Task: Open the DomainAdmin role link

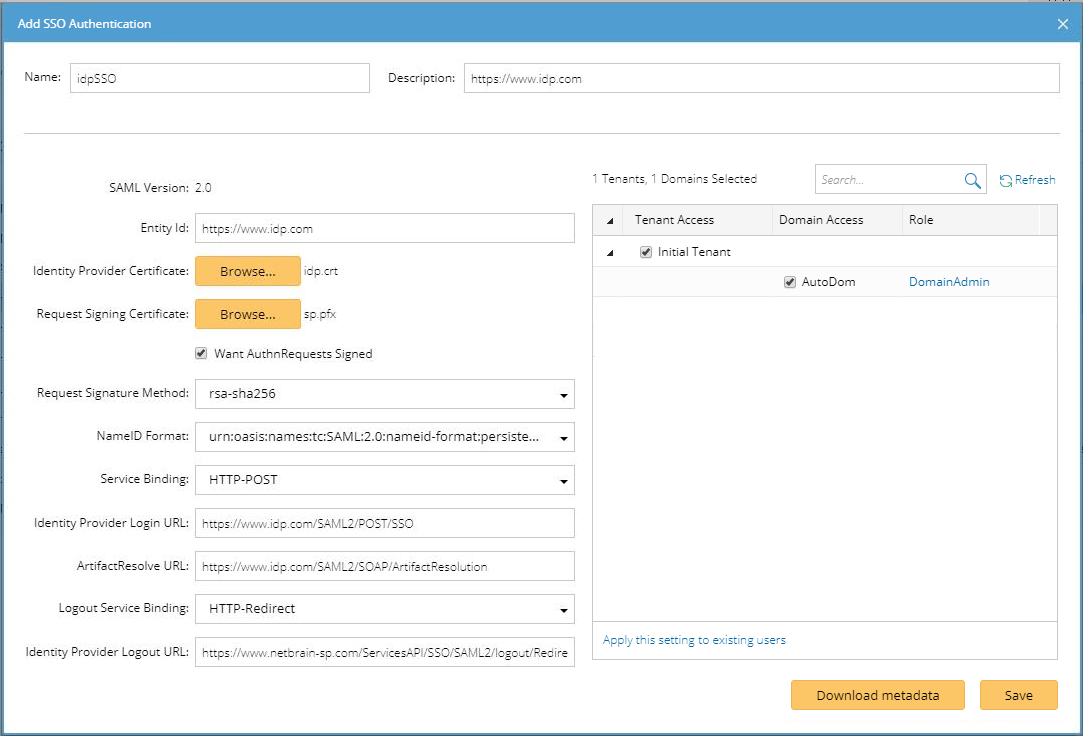Action: pos(948,282)
